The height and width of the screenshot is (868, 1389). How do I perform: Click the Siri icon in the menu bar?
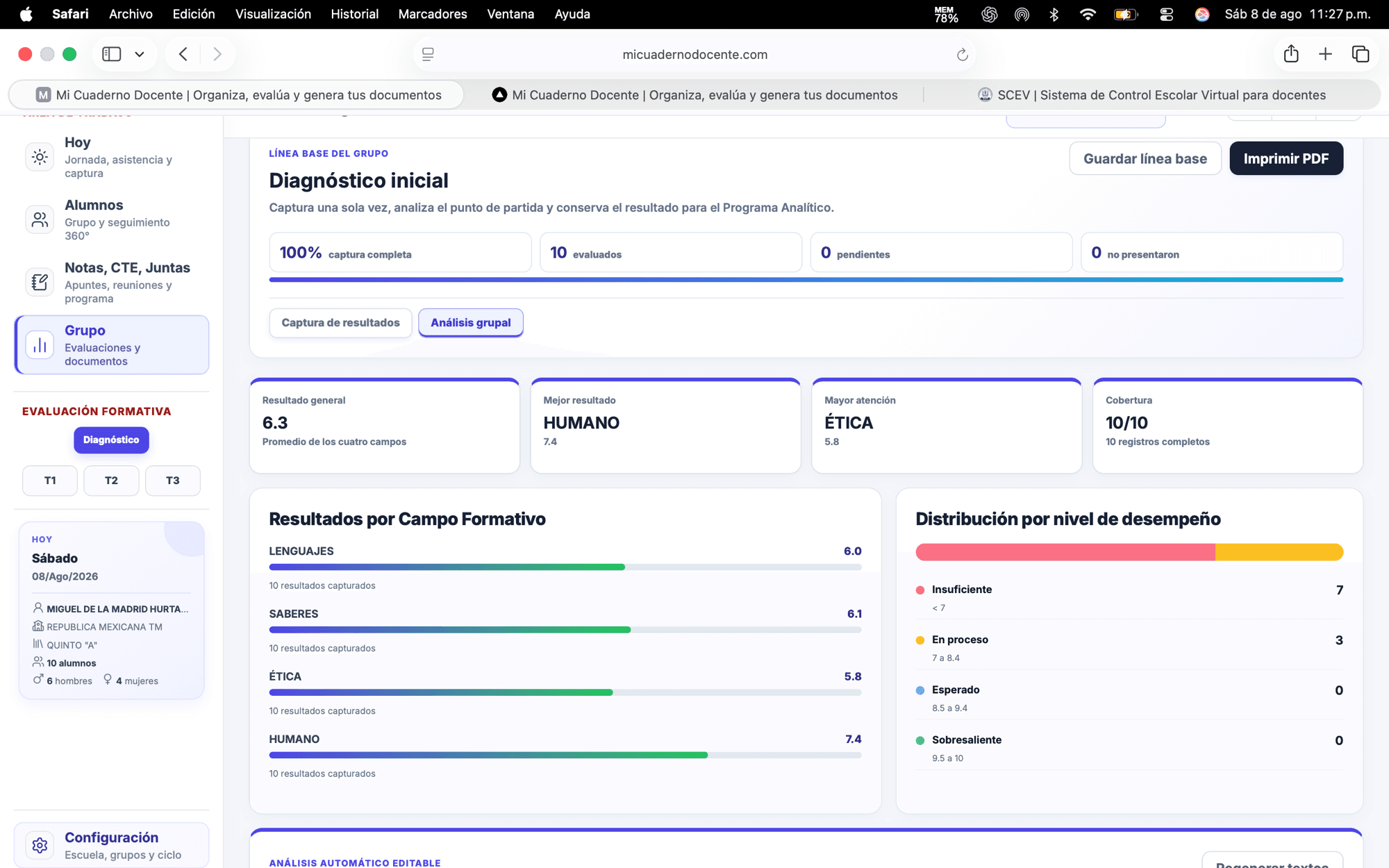[x=1202, y=14]
